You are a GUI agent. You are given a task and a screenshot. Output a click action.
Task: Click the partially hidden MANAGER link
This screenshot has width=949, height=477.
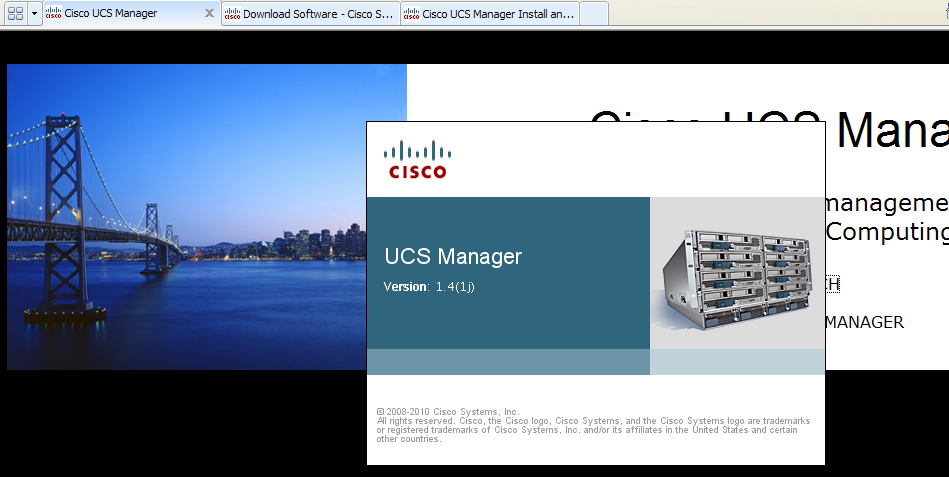864,322
